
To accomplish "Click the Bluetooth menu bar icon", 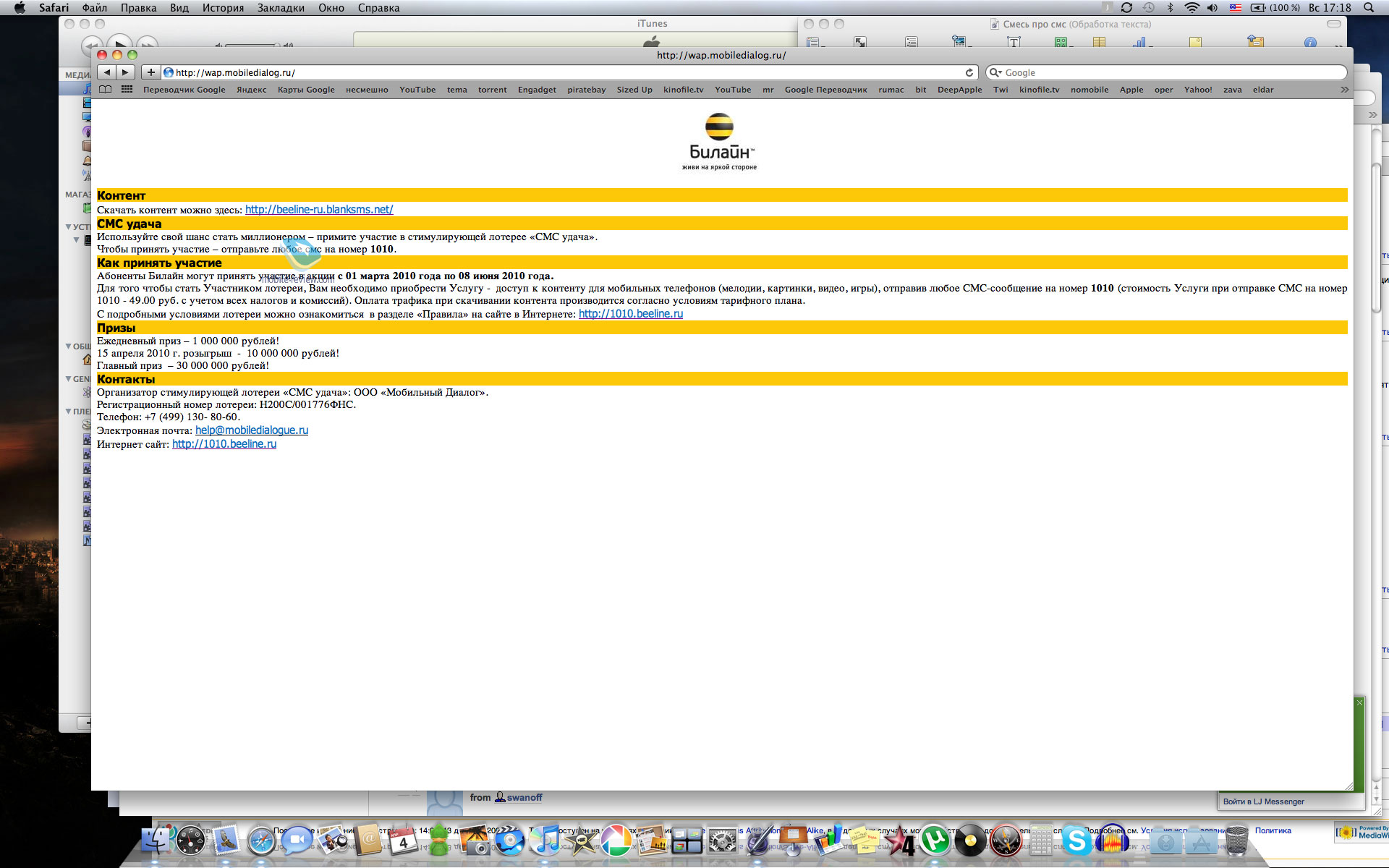I will click(1171, 8).
